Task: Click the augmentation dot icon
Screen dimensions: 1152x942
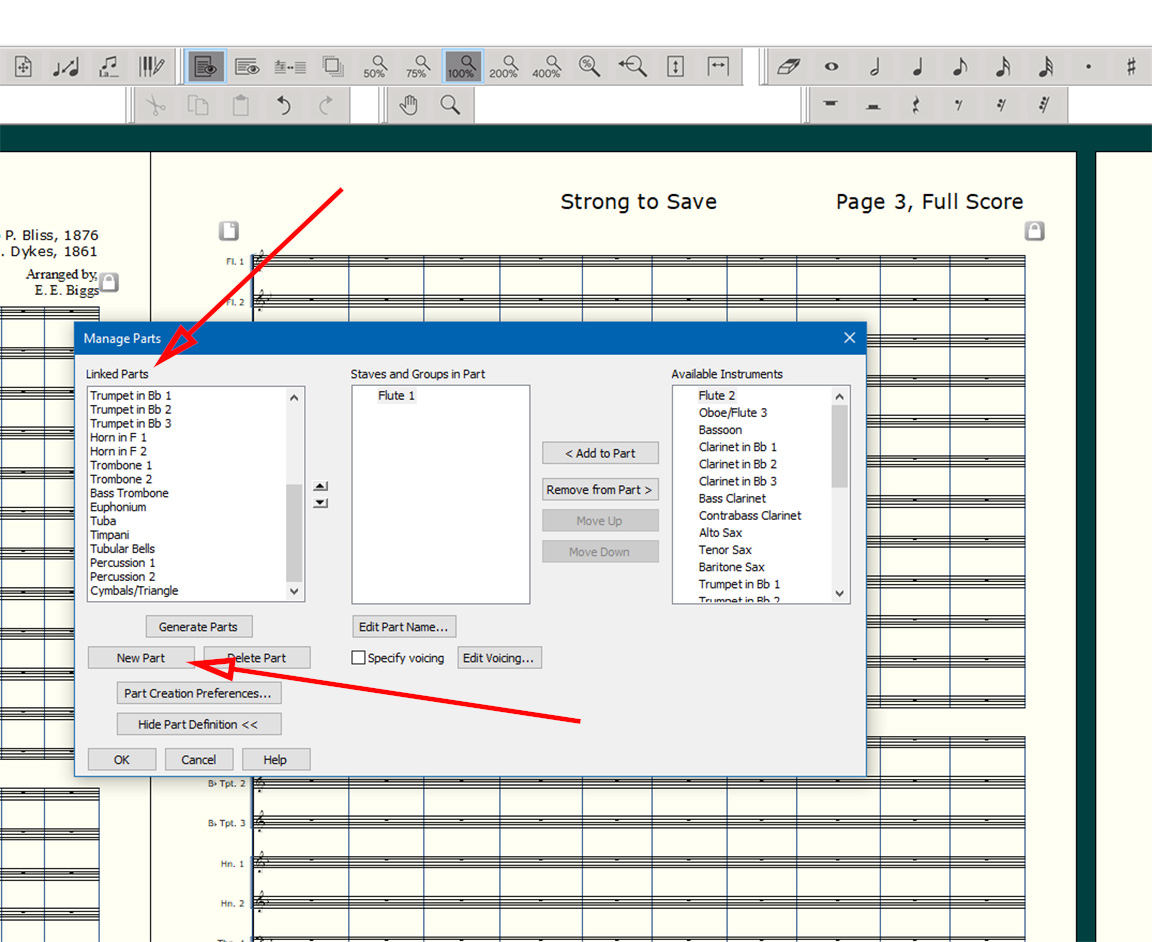Action: (x=1088, y=66)
